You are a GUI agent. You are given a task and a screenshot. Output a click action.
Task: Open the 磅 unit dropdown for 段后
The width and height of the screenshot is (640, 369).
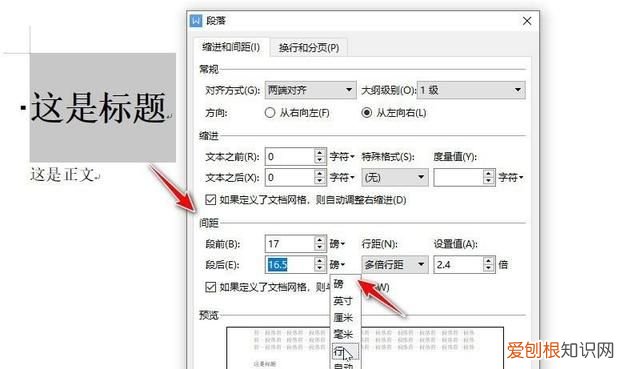tap(338, 265)
